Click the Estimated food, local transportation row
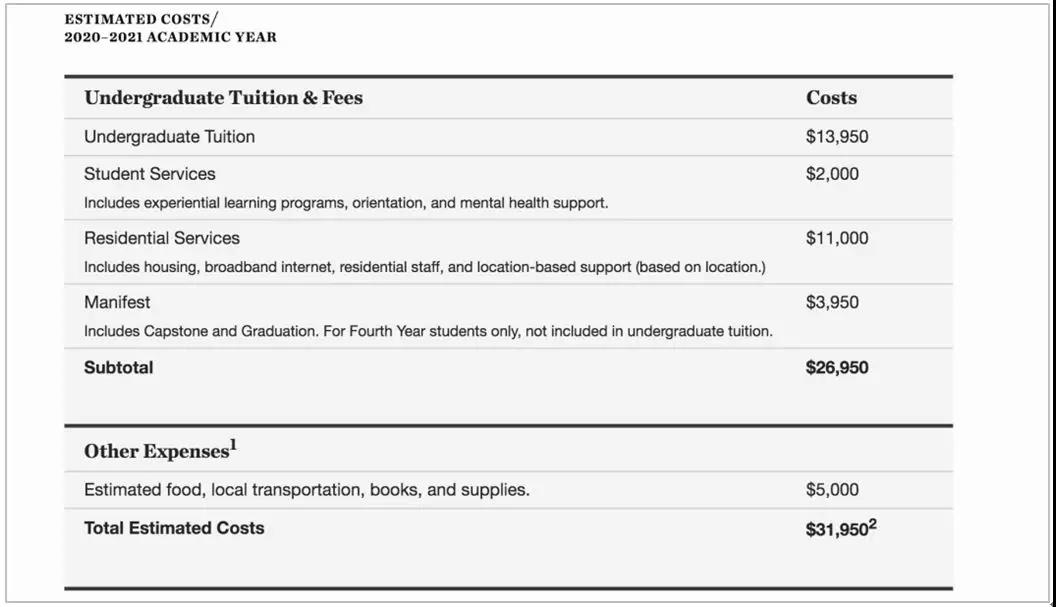The image size is (1056, 607). coord(307,490)
